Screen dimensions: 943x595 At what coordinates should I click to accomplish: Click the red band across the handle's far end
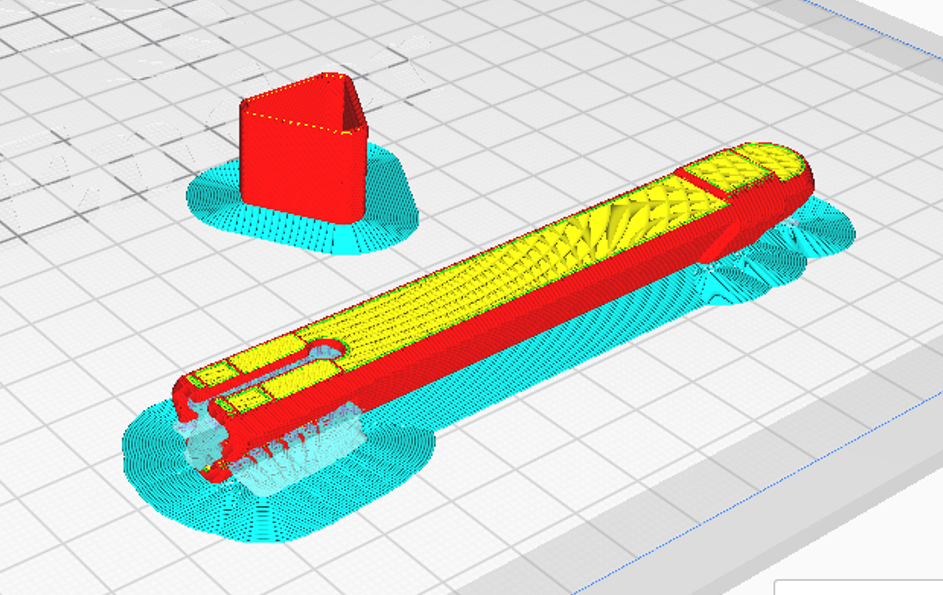[x=710, y=185]
